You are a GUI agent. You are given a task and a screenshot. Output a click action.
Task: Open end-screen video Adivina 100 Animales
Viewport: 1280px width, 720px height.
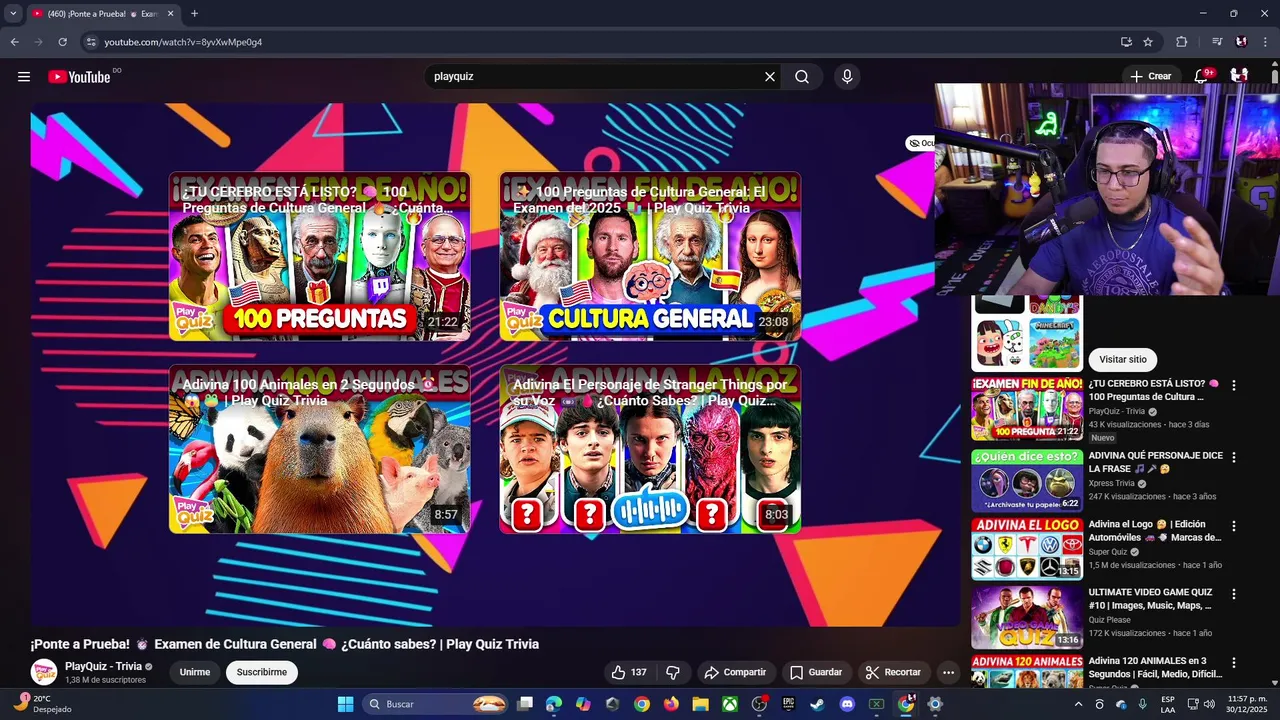[x=320, y=449]
